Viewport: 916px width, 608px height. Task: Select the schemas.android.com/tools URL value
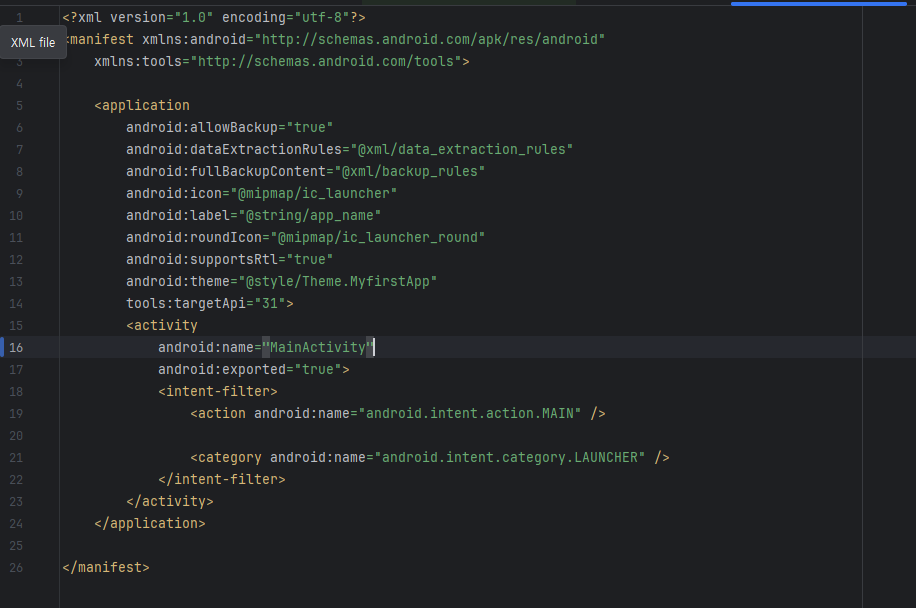point(325,61)
